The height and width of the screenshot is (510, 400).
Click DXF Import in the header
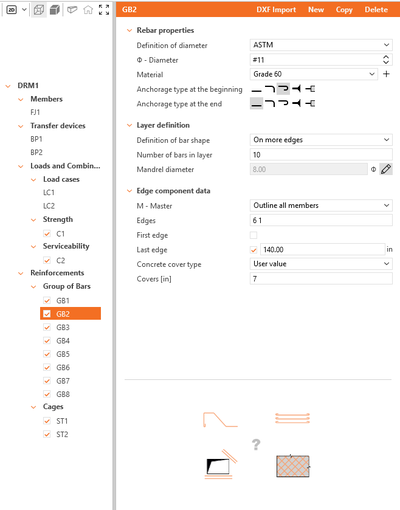[276, 10]
